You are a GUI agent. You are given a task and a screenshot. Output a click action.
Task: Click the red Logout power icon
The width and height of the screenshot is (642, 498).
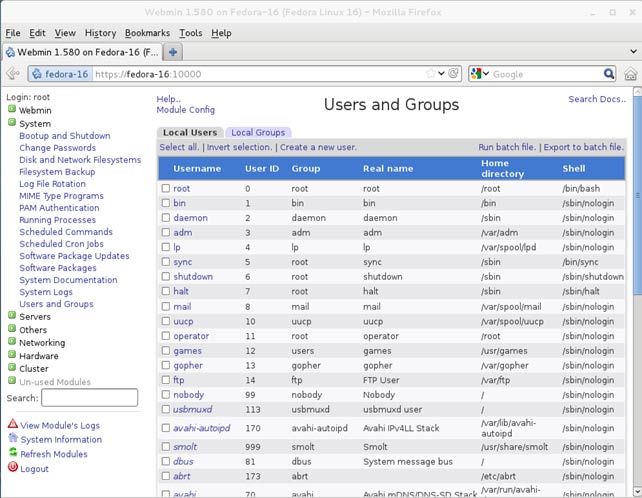pyautogui.click(x=13, y=467)
